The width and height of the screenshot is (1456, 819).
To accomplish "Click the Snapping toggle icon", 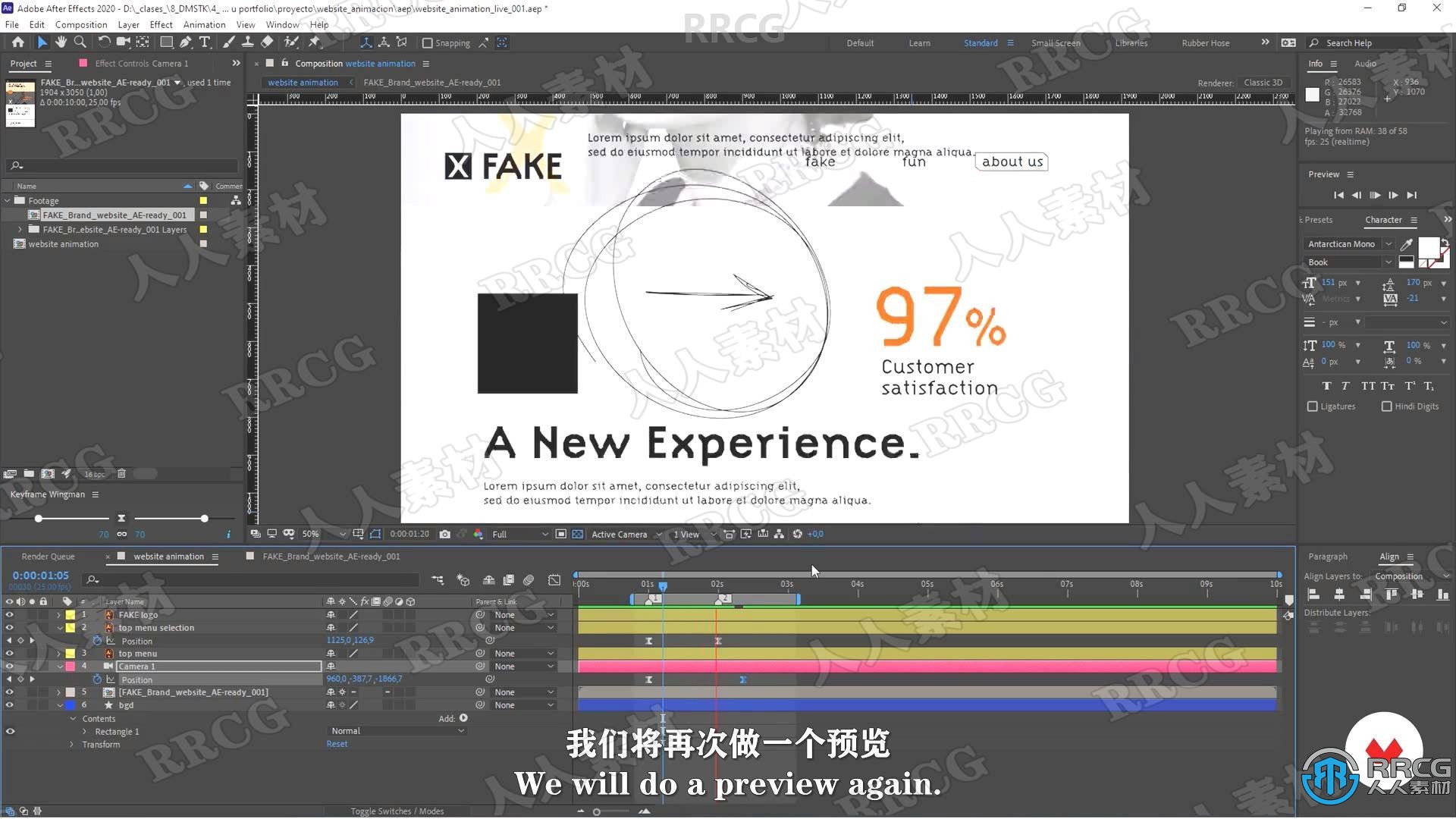I will point(427,42).
